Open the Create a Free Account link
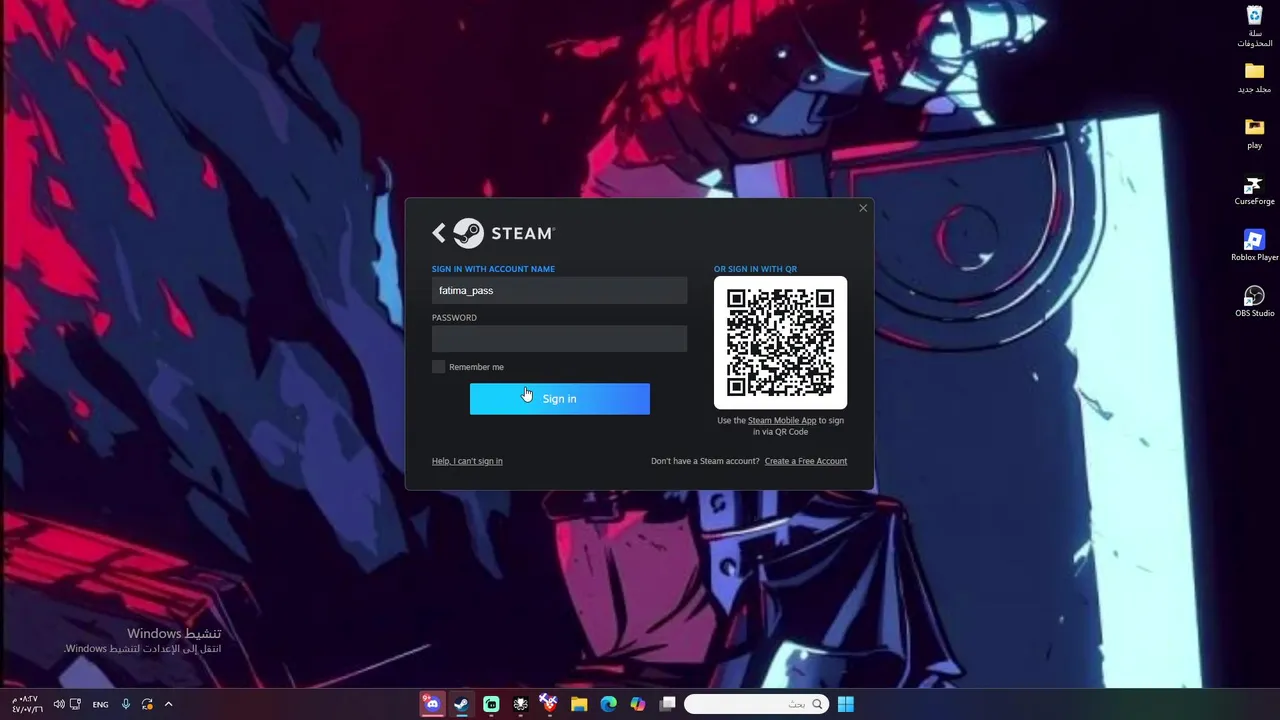 click(806, 461)
